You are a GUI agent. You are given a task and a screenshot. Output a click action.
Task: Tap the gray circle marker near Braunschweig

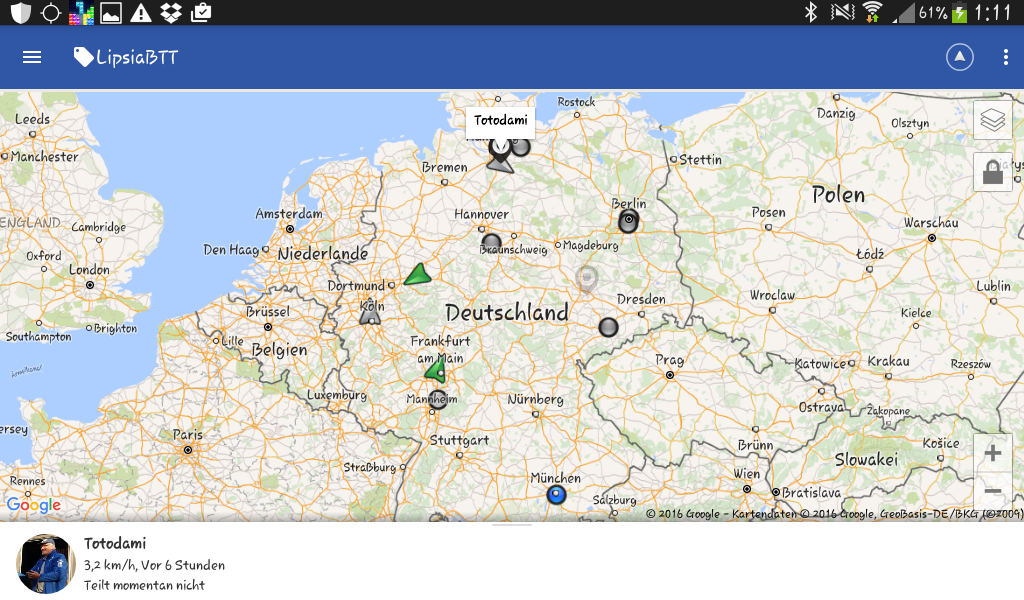pyautogui.click(x=491, y=242)
